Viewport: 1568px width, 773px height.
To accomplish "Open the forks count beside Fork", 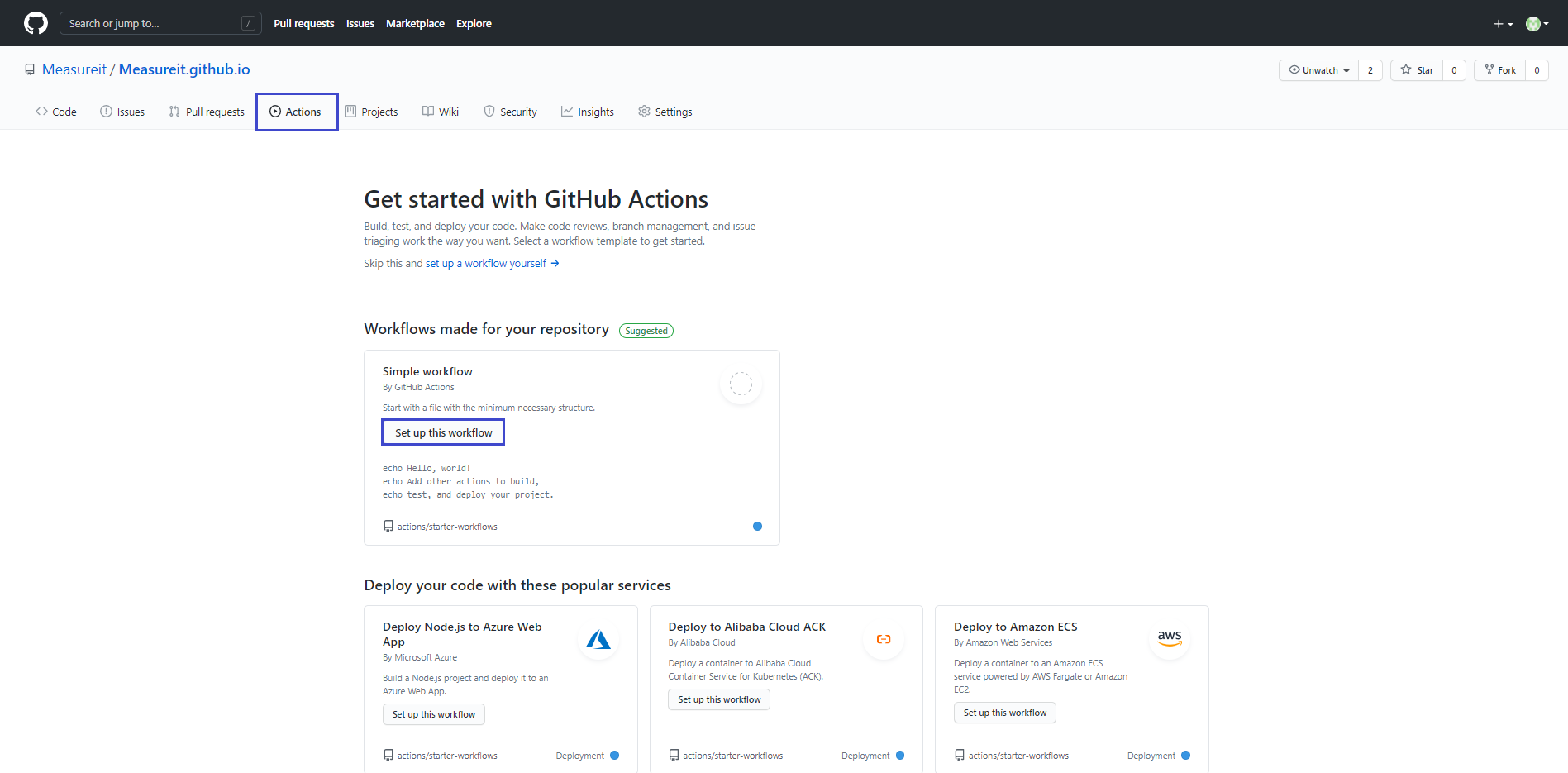I will pos(1537,70).
